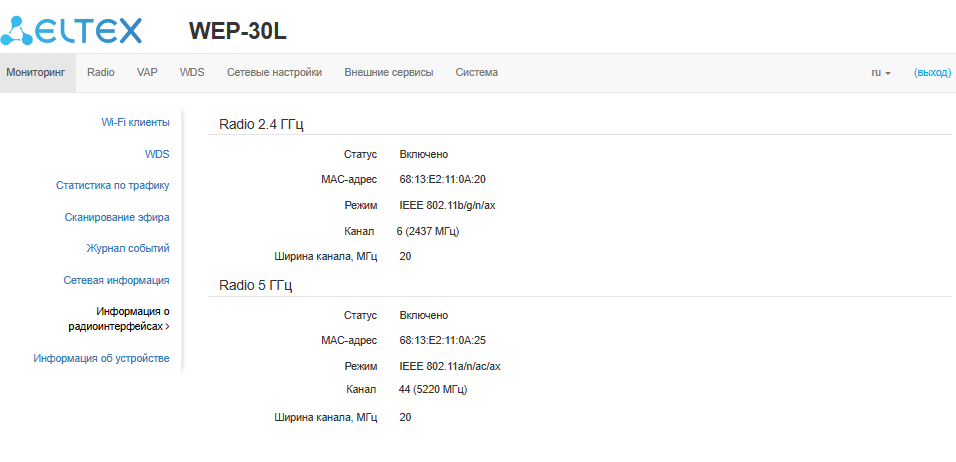Click the (выход) logout link
This screenshot has width=956, height=462.
[x=932, y=73]
